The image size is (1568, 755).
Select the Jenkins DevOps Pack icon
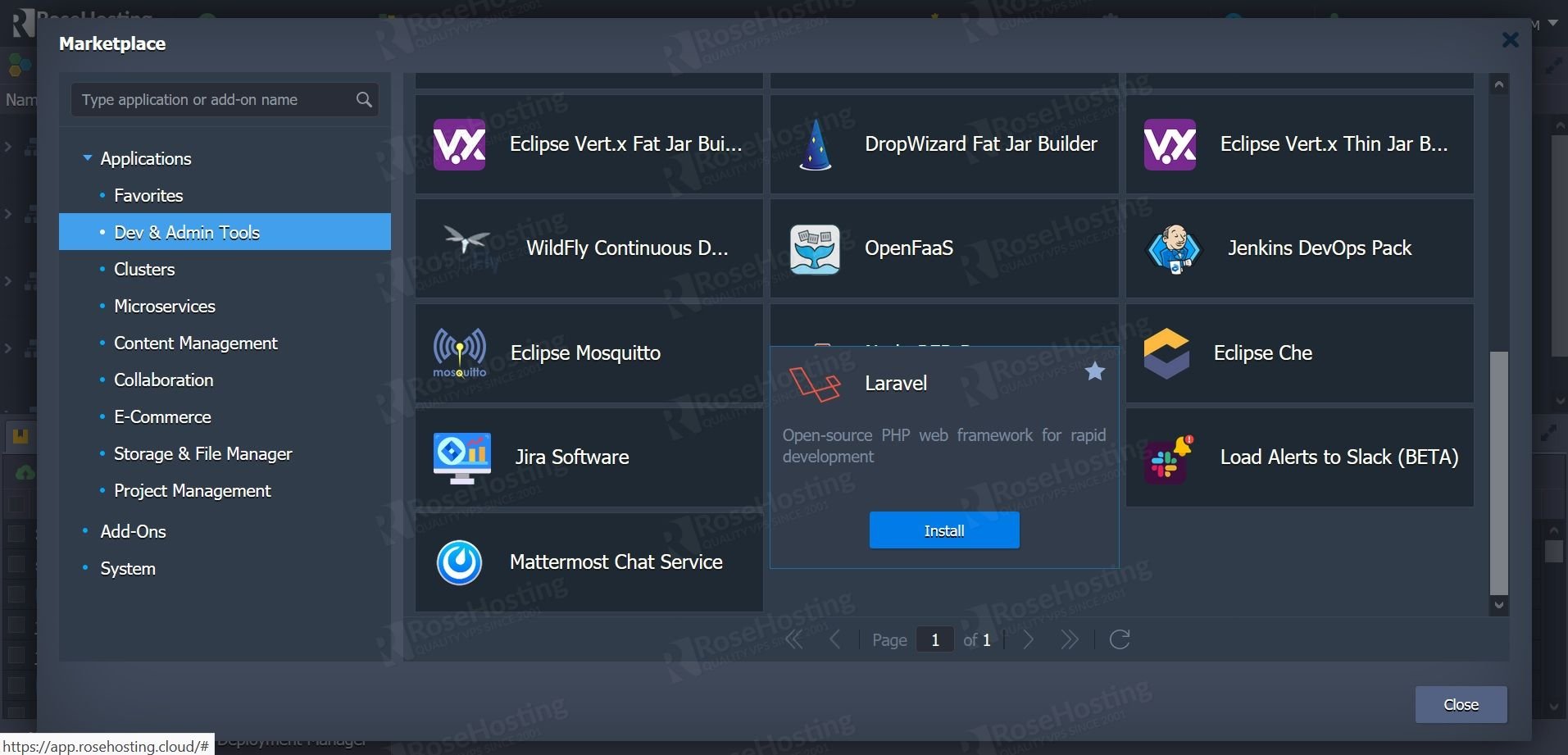point(1174,248)
